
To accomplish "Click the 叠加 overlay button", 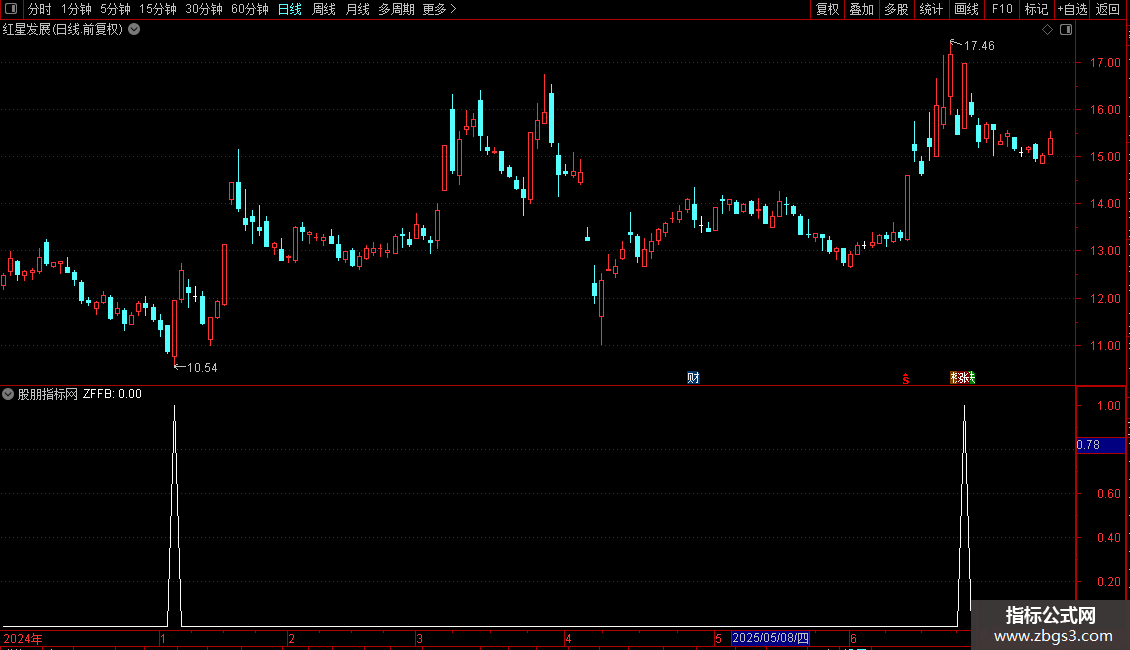I will tap(861, 9).
